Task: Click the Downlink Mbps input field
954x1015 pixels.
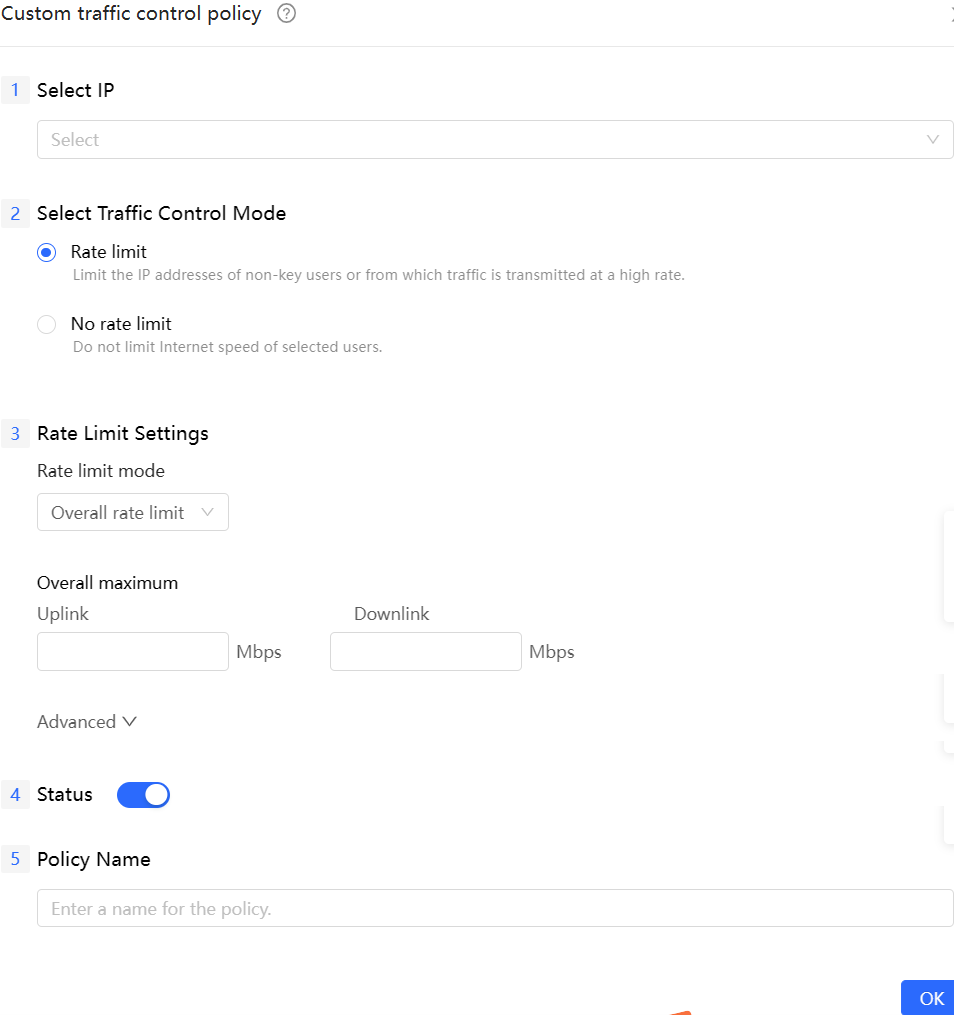Action: pyautogui.click(x=425, y=651)
